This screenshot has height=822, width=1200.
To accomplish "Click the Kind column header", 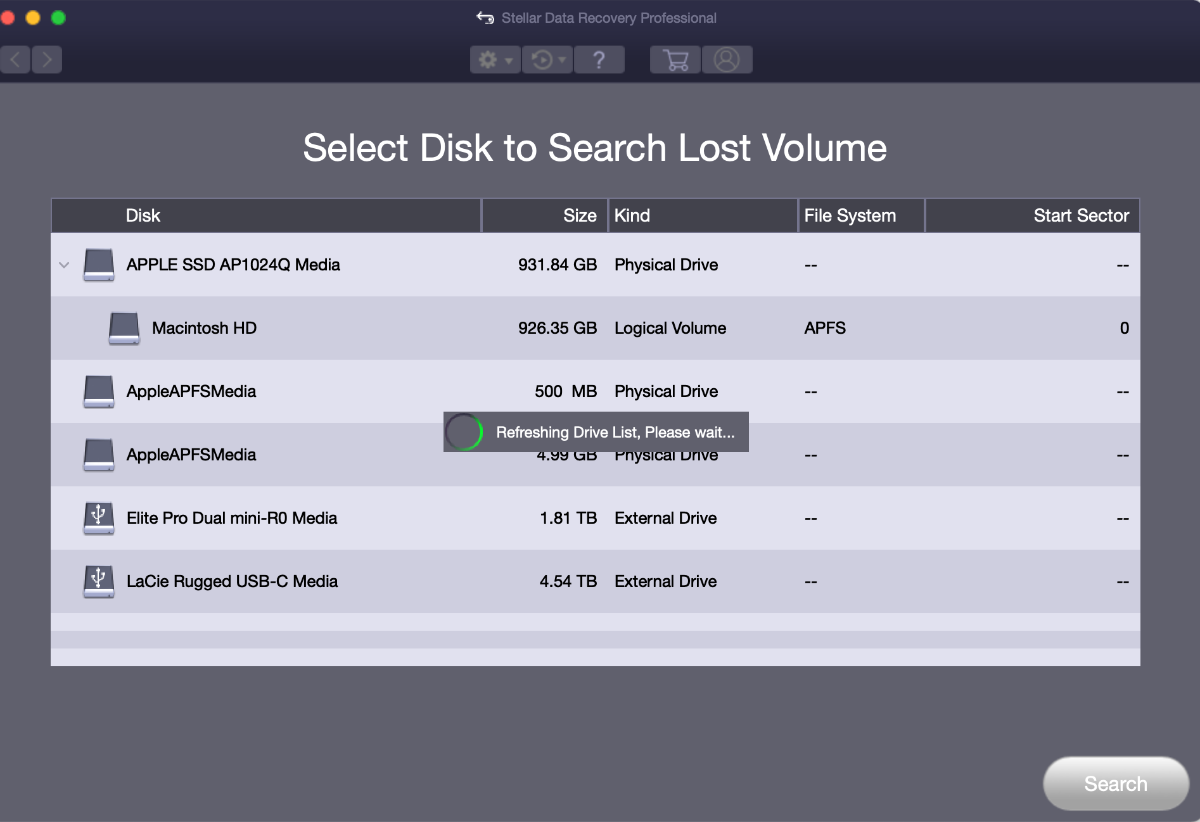I will [632, 215].
